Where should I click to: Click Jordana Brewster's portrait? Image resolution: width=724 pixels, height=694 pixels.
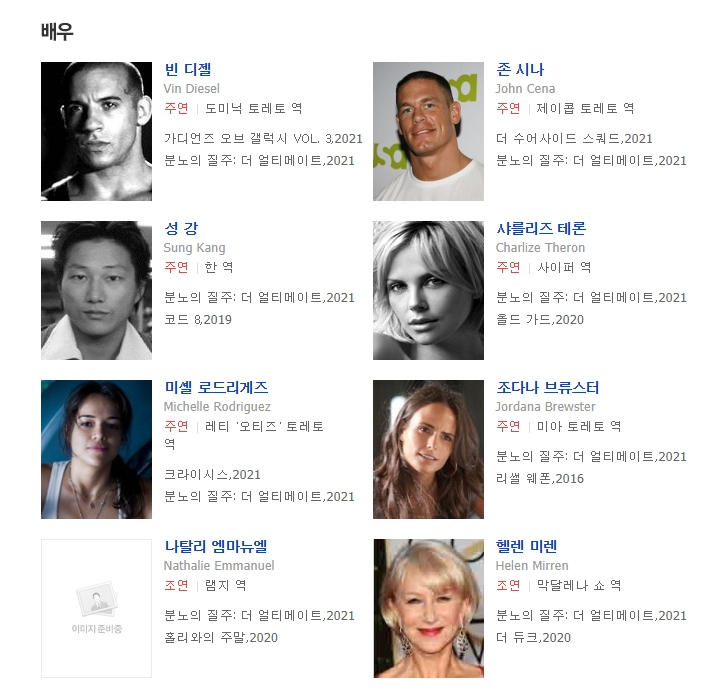pyautogui.click(x=428, y=449)
